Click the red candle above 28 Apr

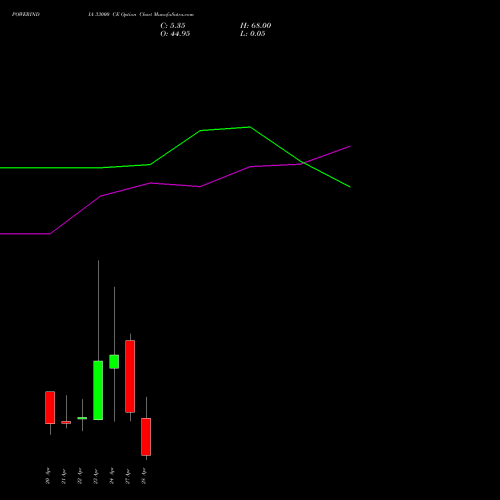(146, 437)
